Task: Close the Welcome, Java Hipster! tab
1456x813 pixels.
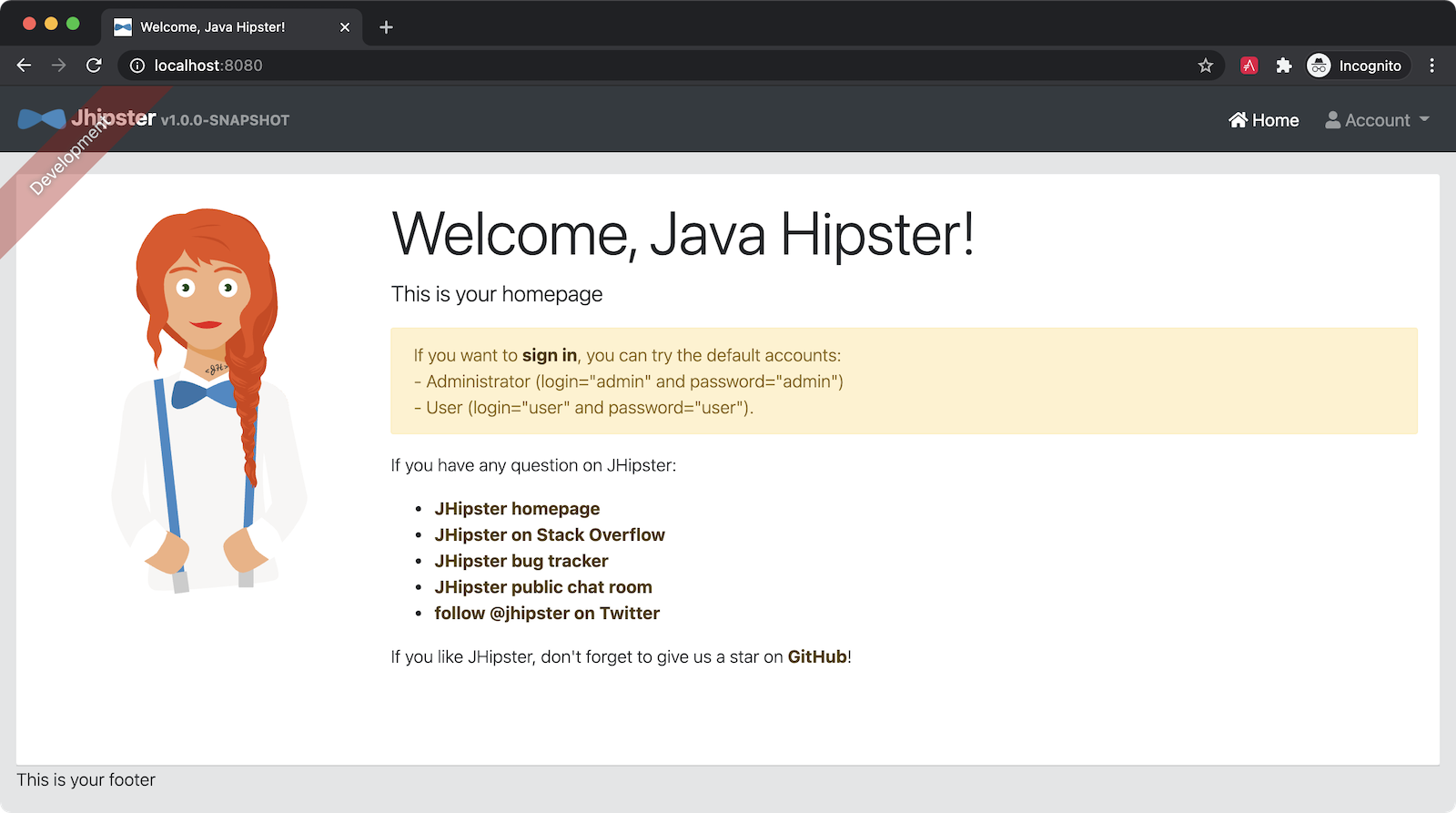Action: click(345, 27)
